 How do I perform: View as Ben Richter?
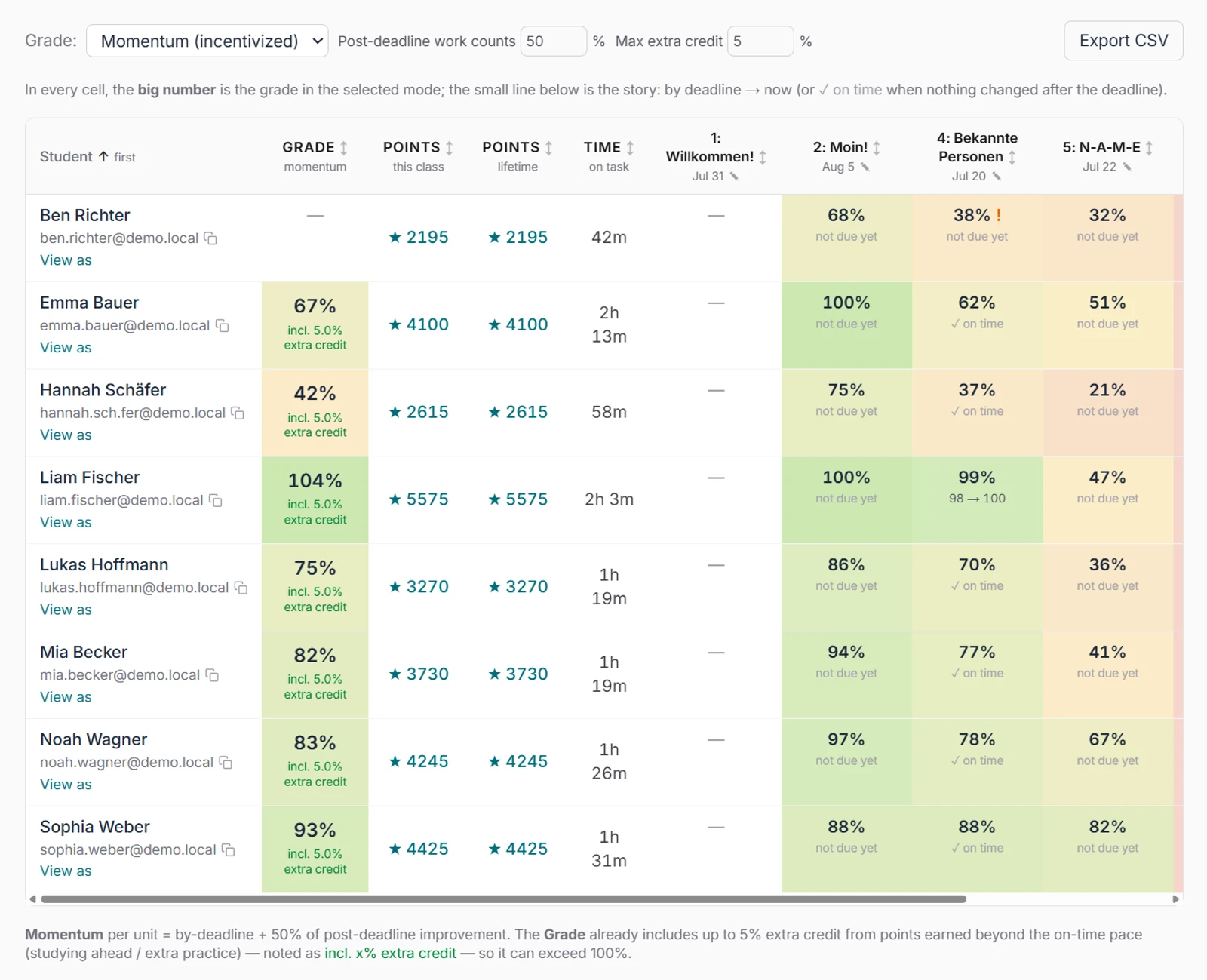coord(66,260)
